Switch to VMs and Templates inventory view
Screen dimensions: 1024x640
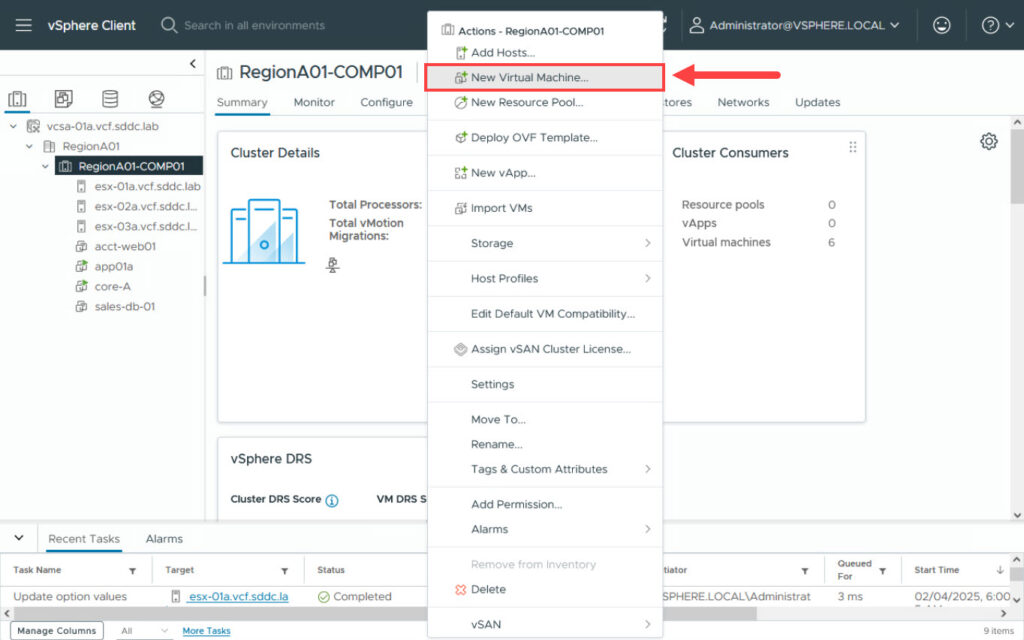[x=63, y=99]
